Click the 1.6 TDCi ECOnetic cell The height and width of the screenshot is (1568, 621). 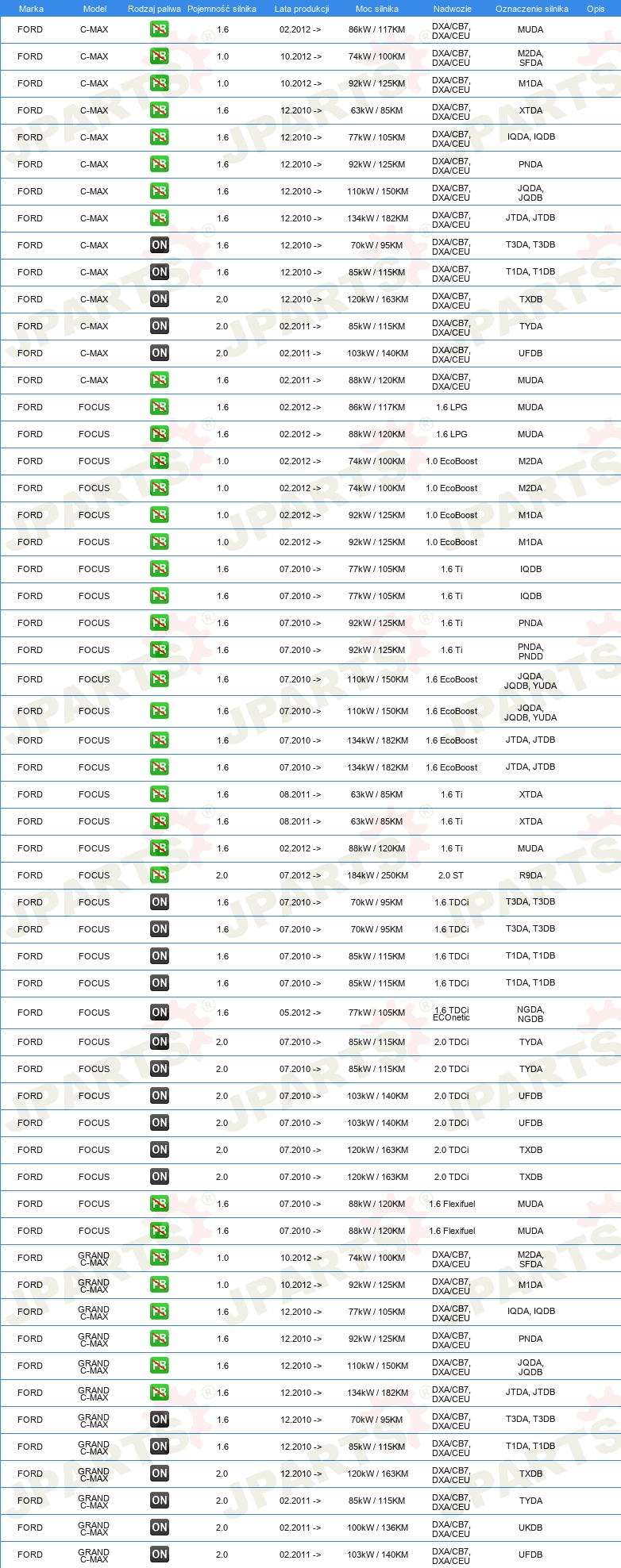pos(451,1013)
